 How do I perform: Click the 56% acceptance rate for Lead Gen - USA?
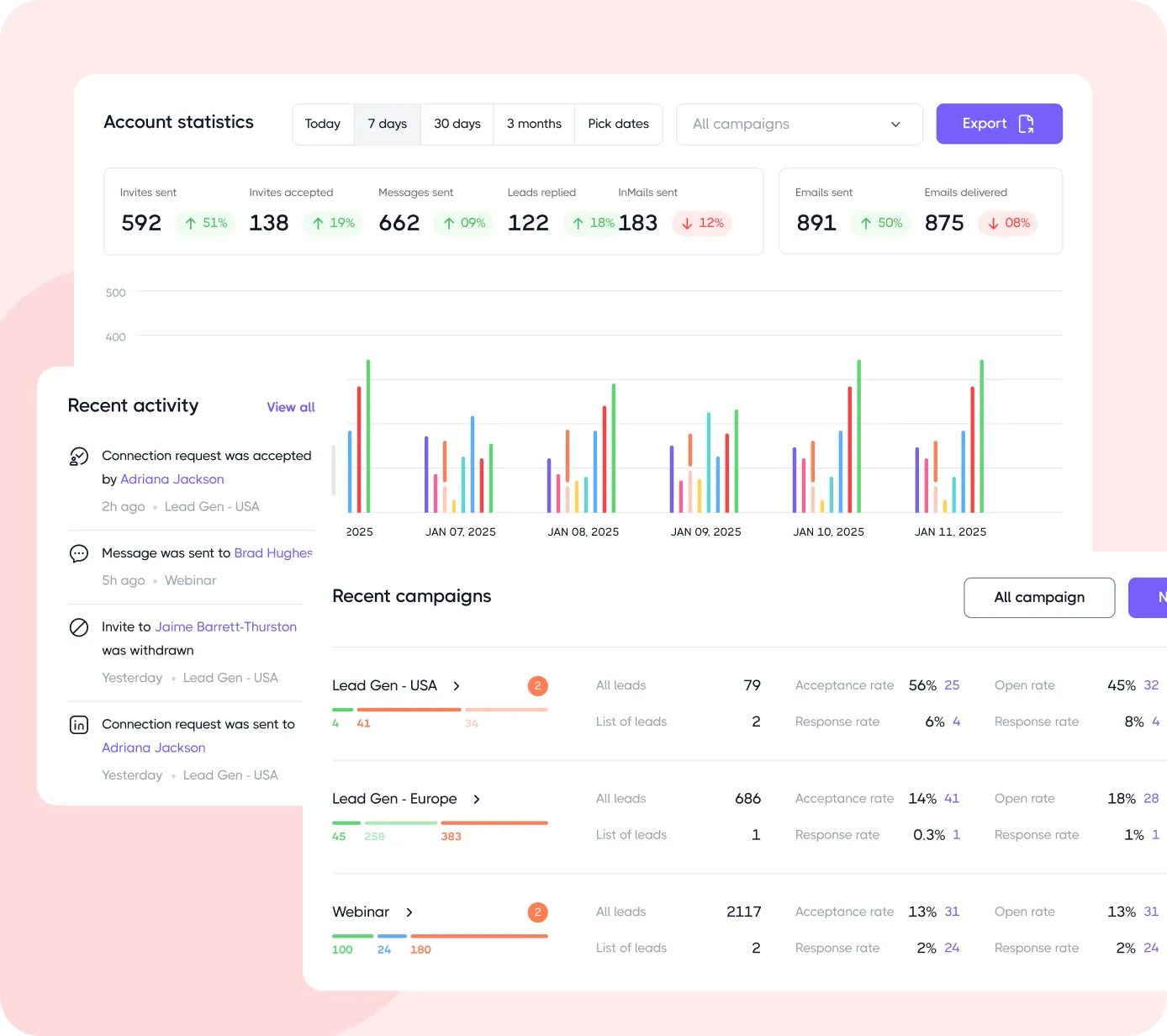tap(922, 686)
